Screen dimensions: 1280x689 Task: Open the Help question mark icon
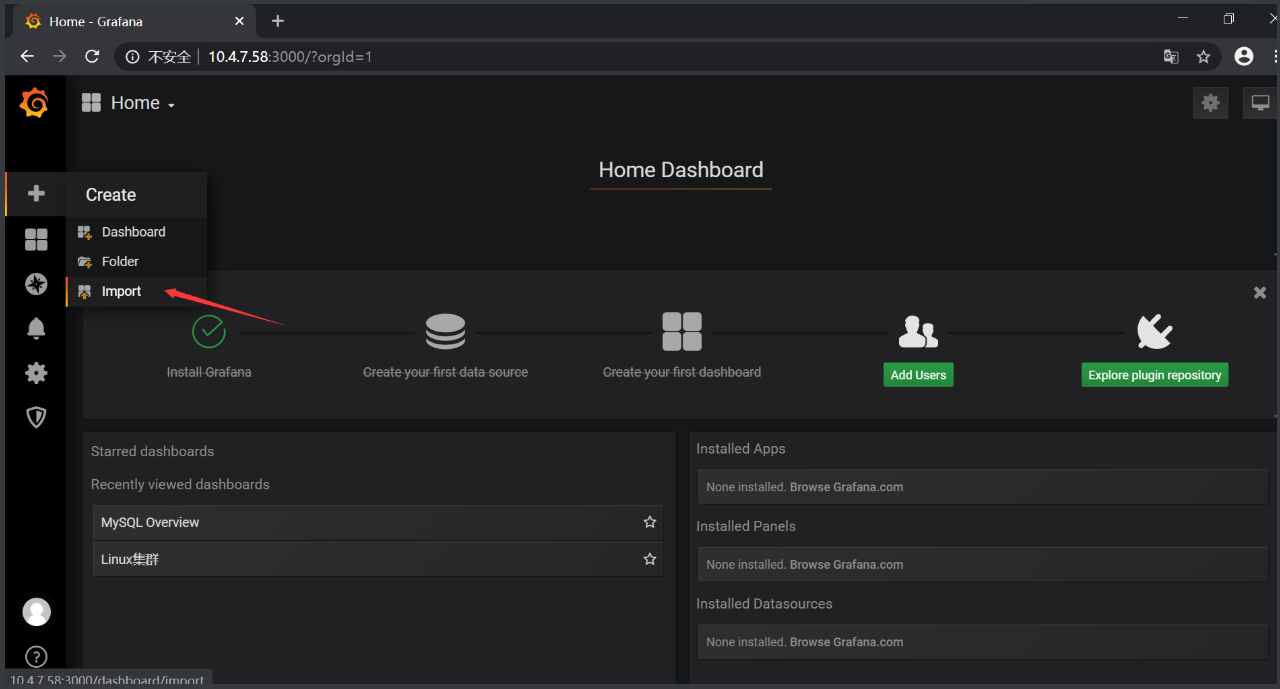(36, 657)
